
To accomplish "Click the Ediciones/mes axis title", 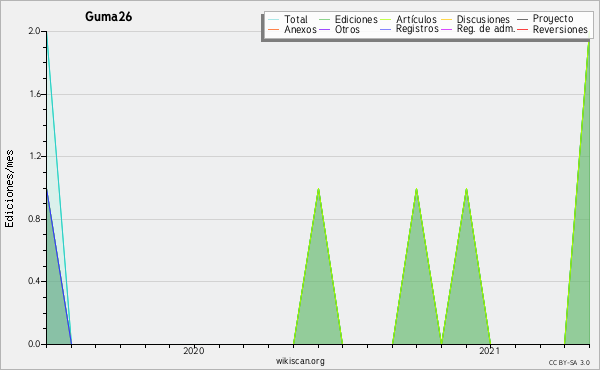I will [x=9, y=189].
